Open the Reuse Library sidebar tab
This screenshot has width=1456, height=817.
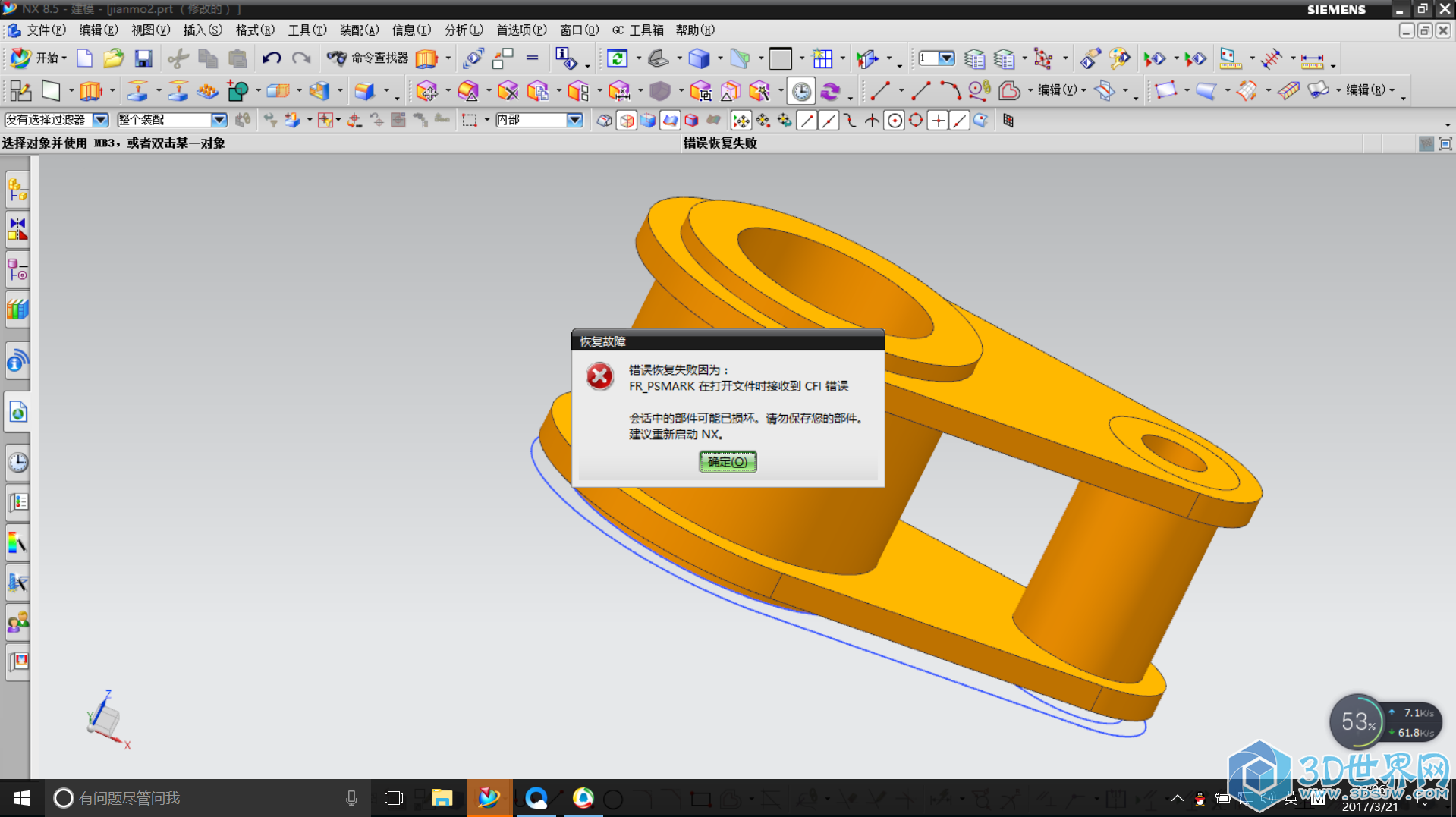pyautogui.click(x=17, y=310)
